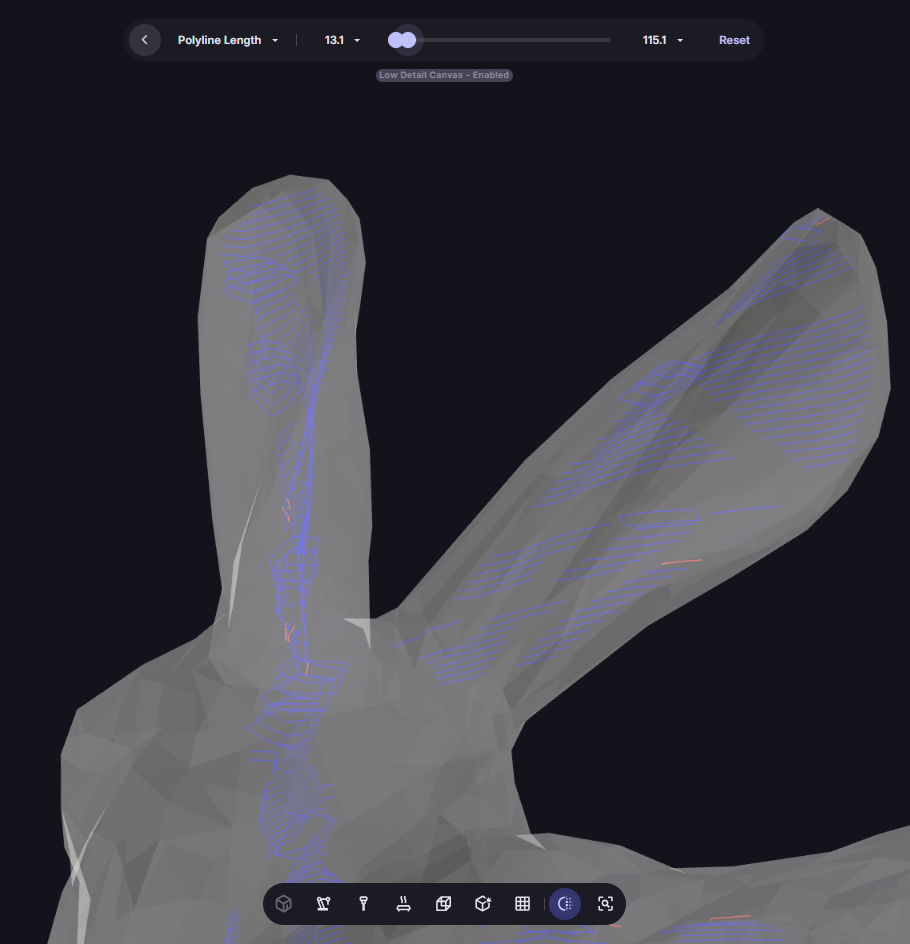Click the Reset button

coord(734,40)
